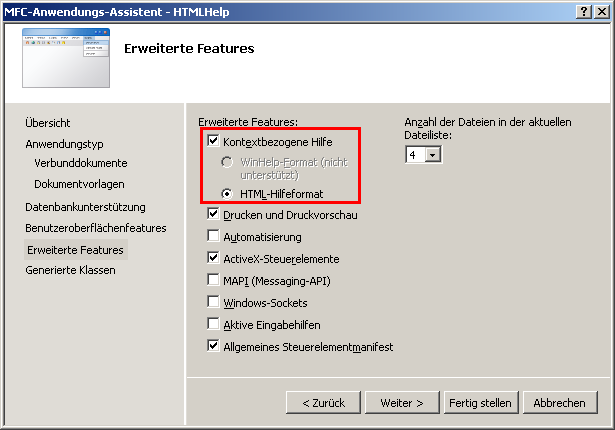615x430 pixels.
Task: Select HTML-Hilfeformat radio button
Action: (227, 193)
